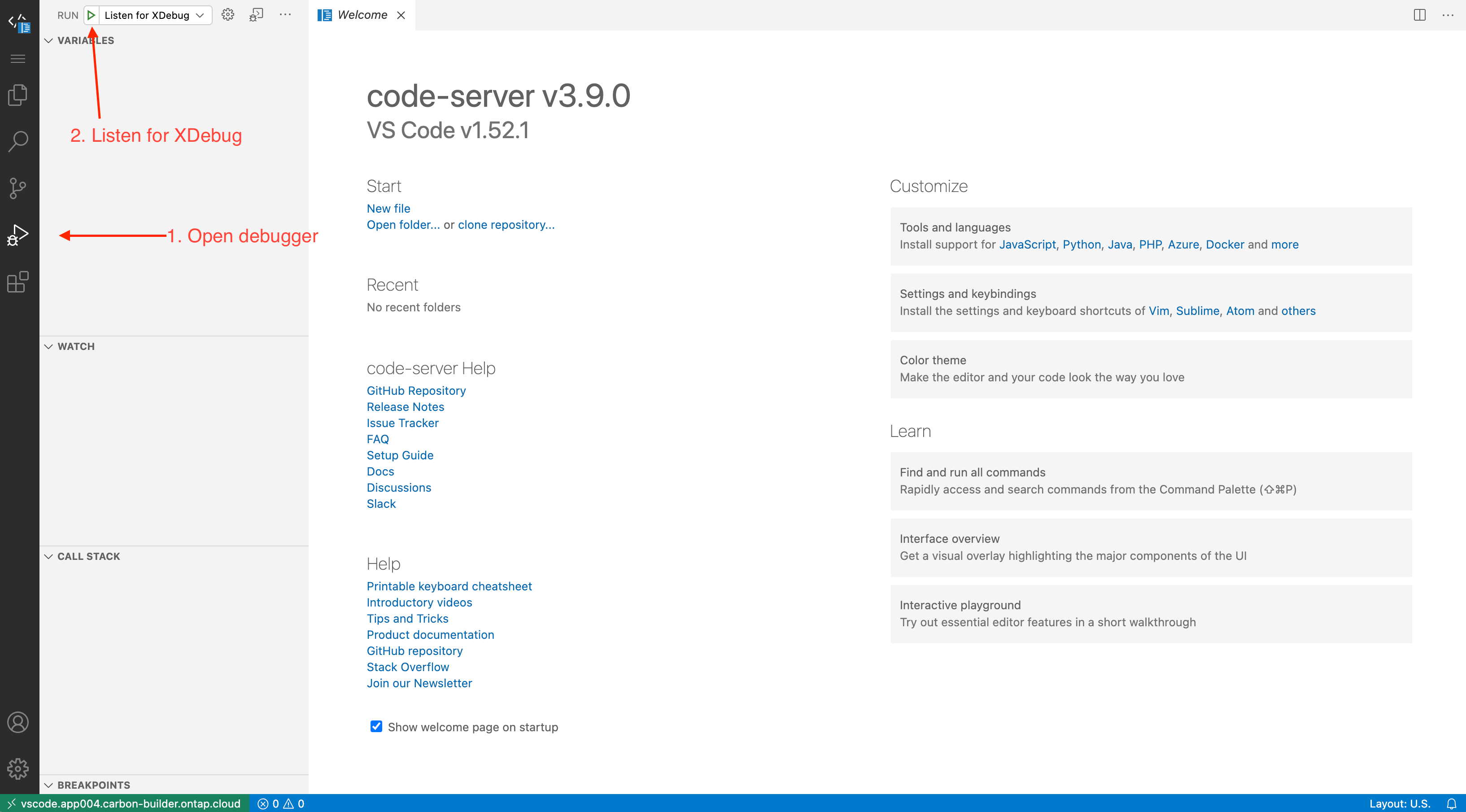The height and width of the screenshot is (812, 1466).
Task: Install Docker support link
Action: 1225,244
